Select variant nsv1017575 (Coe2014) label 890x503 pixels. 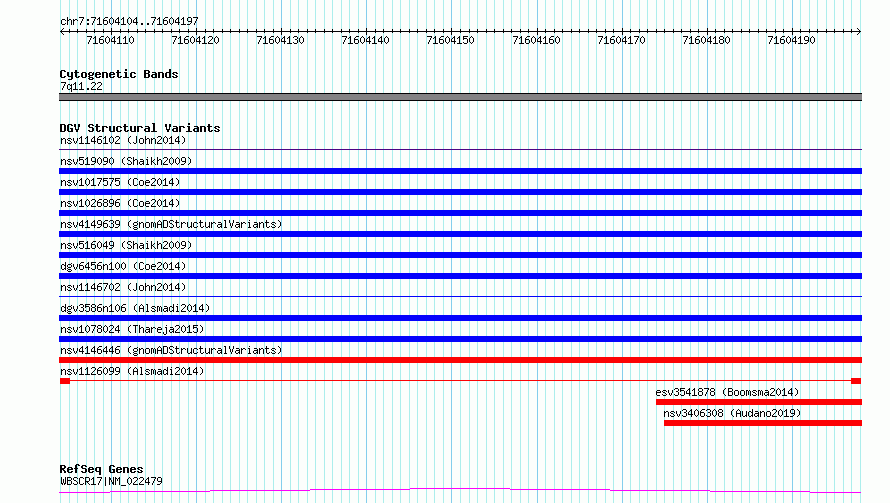coord(120,182)
